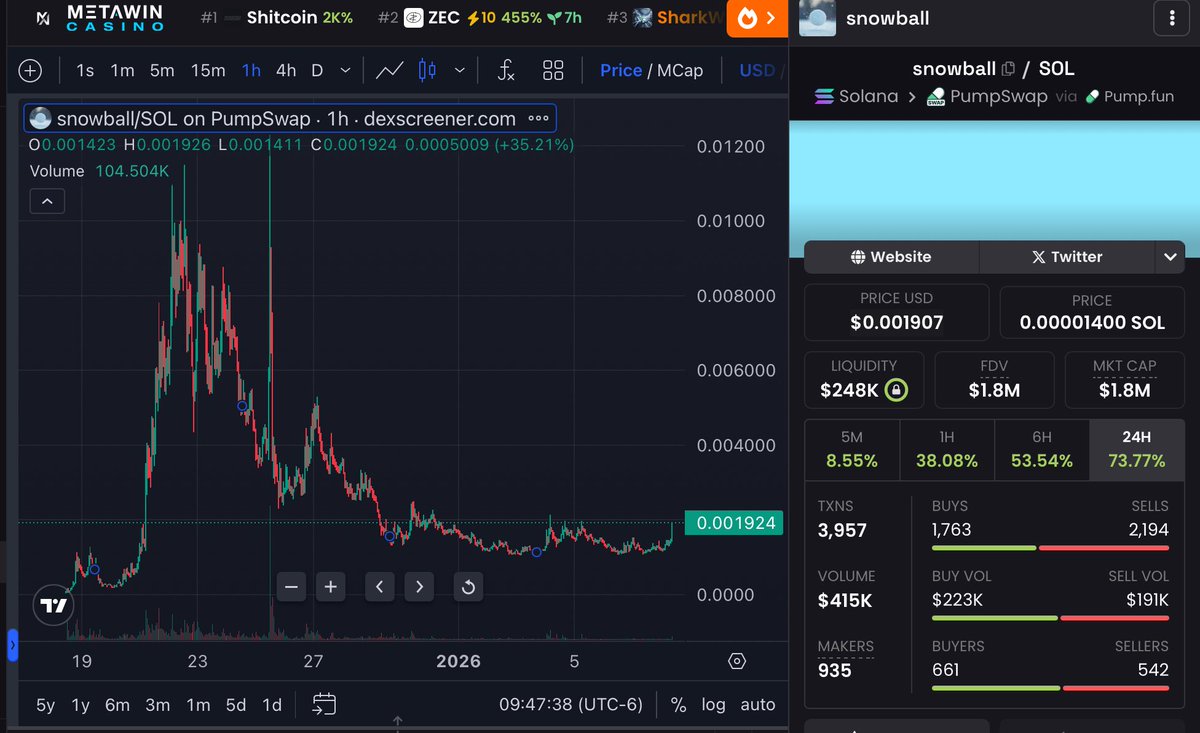Select the 1d date range

272,705
